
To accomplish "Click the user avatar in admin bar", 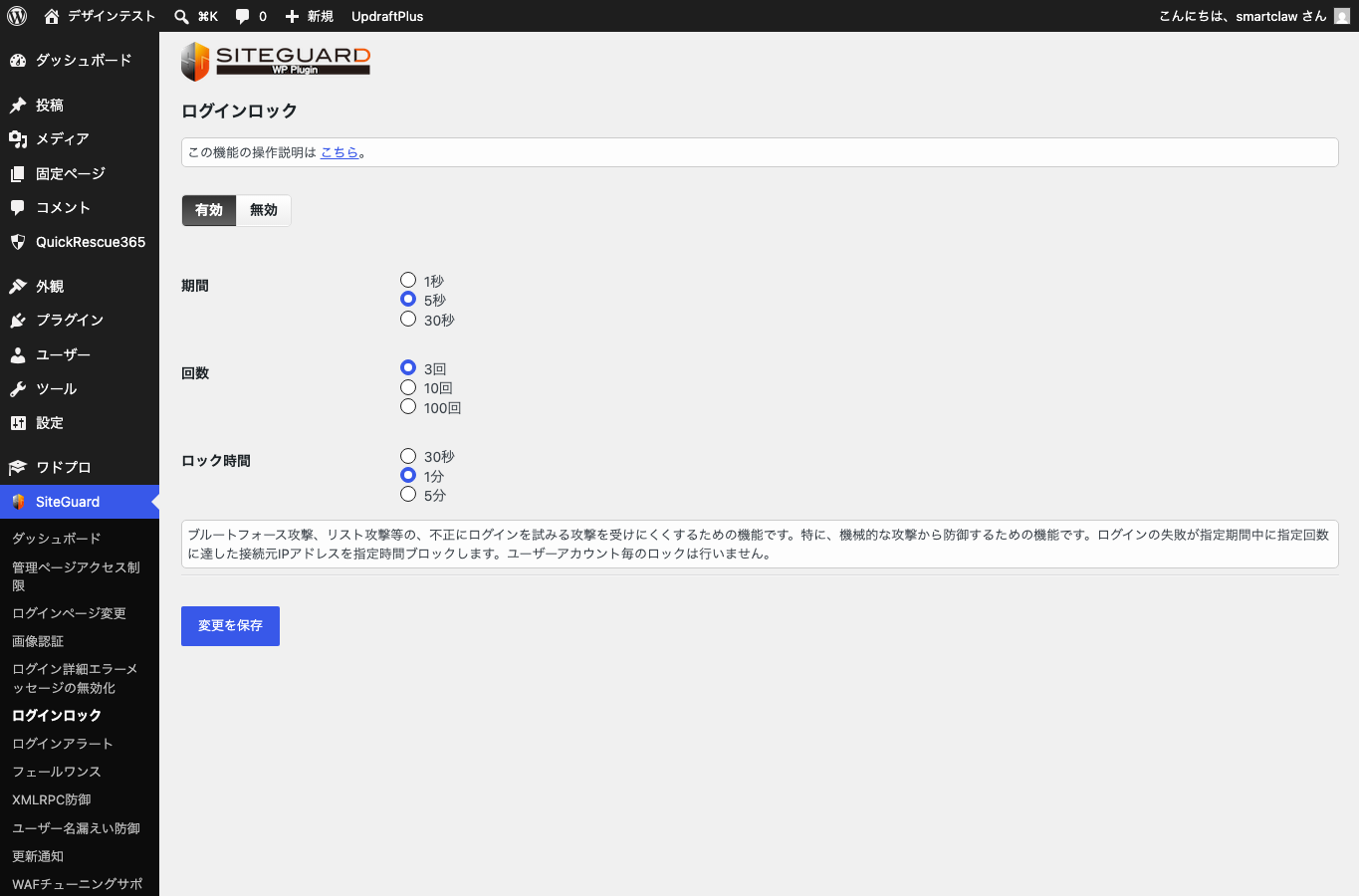I will (1342, 16).
